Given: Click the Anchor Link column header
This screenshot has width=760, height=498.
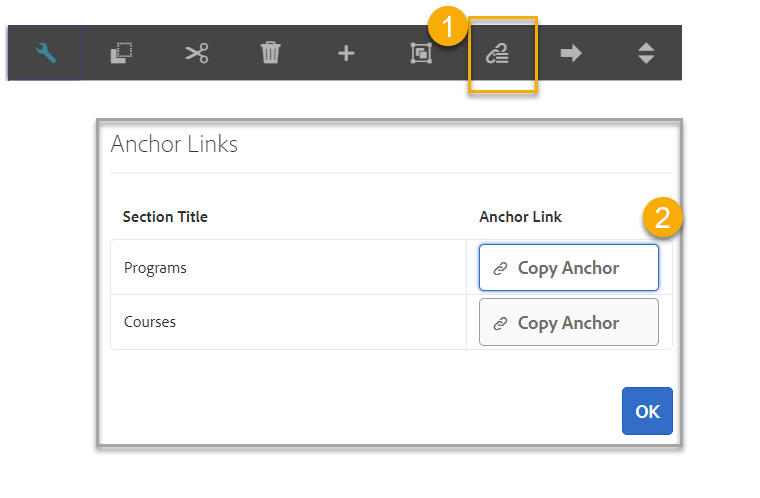Looking at the screenshot, I should coord(520,217).
